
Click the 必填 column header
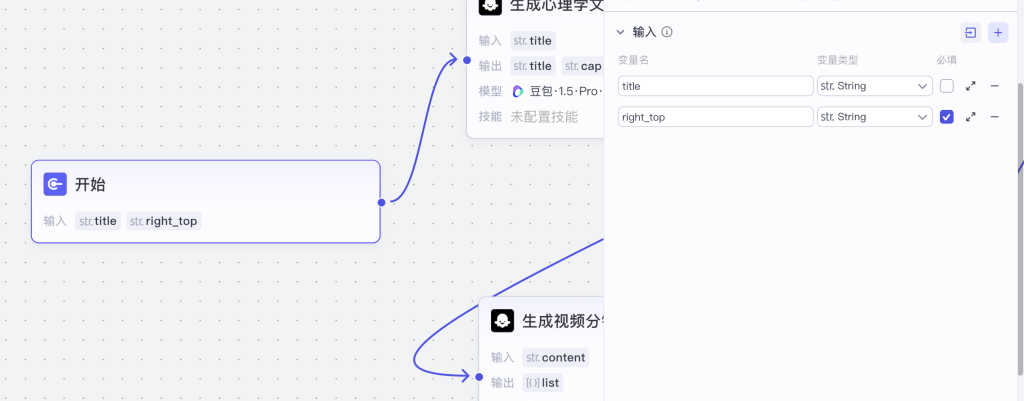(x=946, y=60)
